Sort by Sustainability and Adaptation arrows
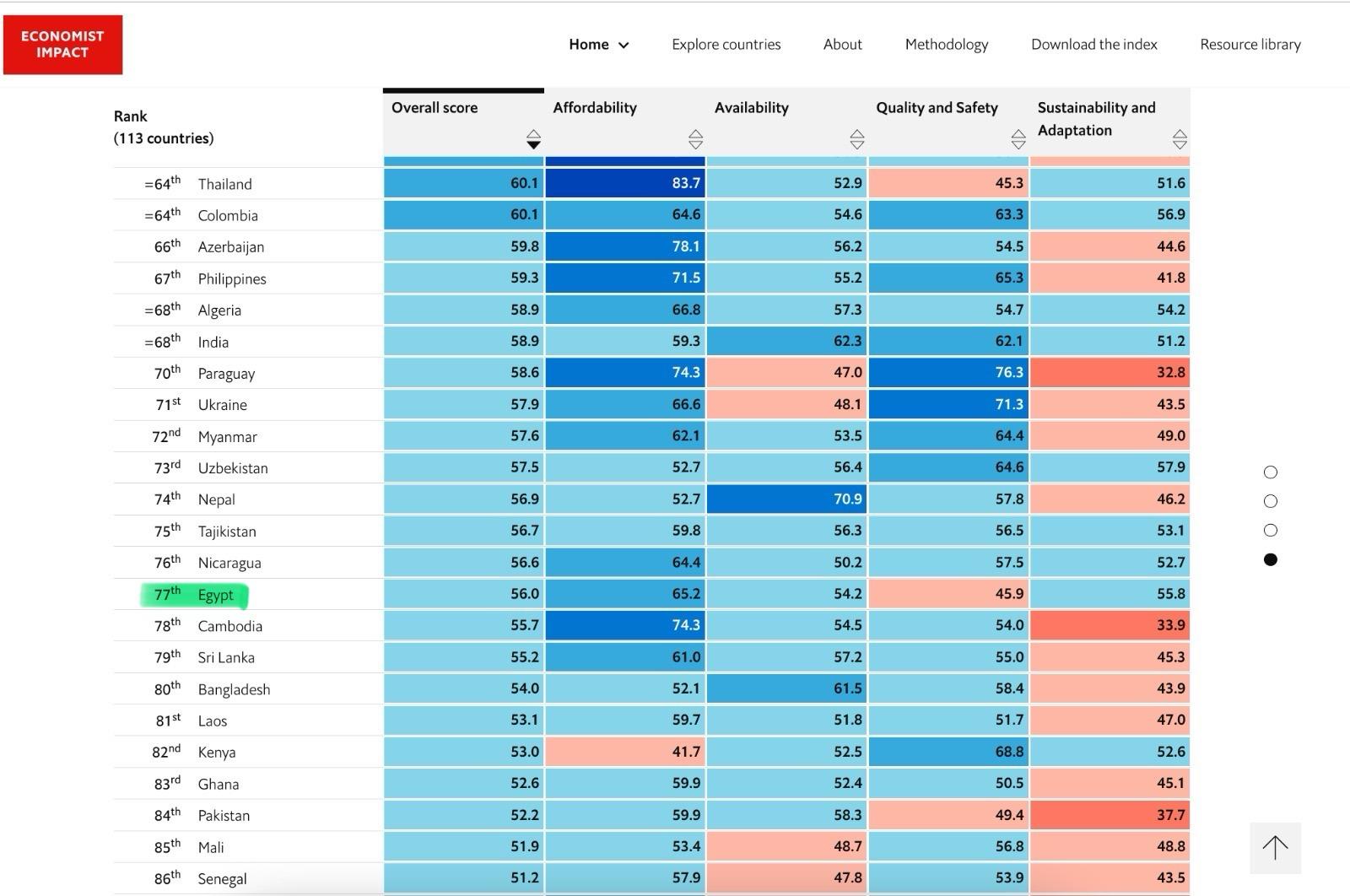1350x896 pixels. coord(1180,139)
